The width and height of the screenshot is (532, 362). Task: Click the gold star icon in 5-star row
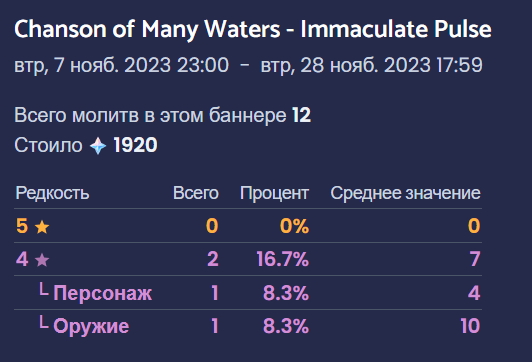(42, 227)
